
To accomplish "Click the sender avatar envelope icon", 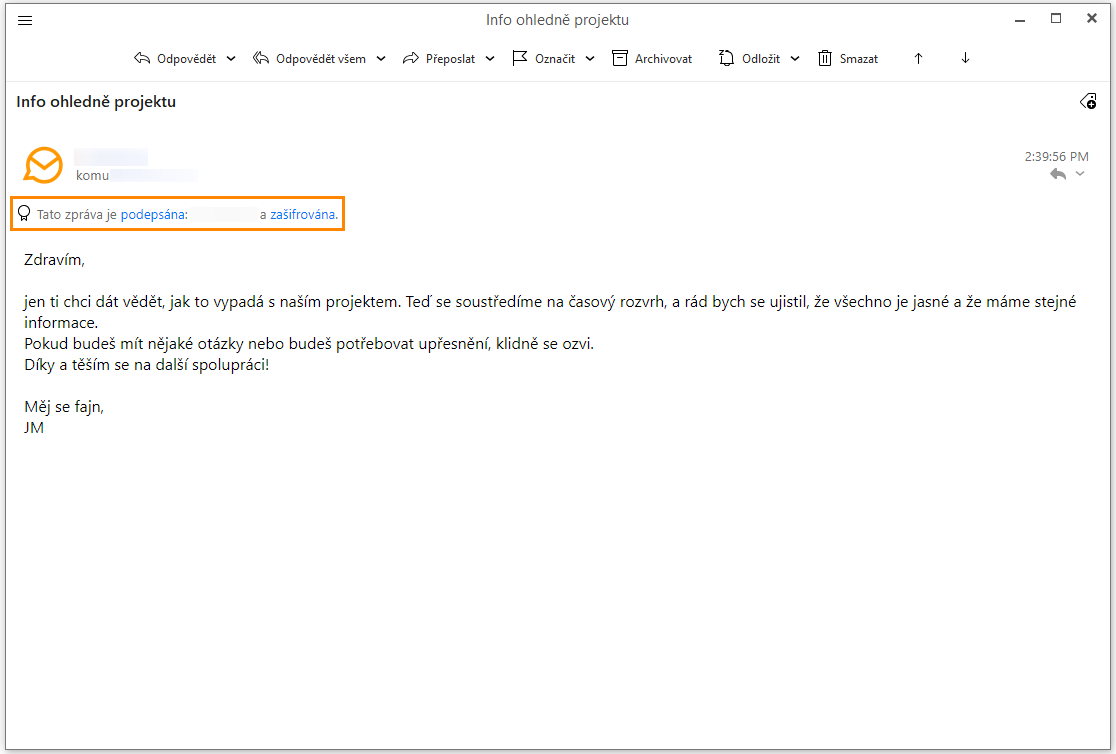I will [43, 165].
